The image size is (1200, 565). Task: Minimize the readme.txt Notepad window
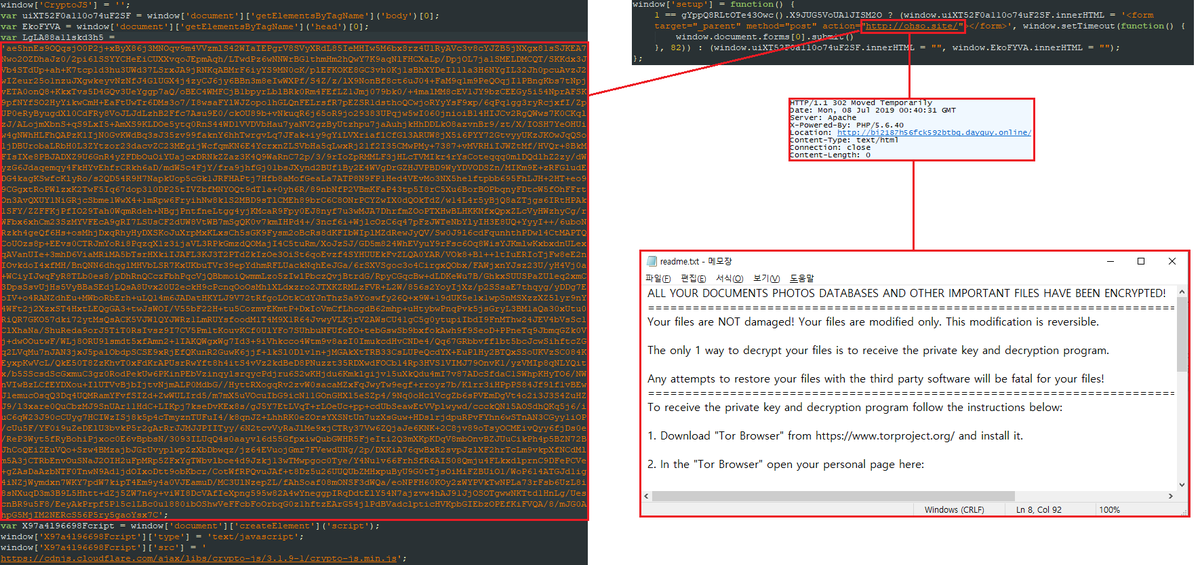click(1112, 260)
